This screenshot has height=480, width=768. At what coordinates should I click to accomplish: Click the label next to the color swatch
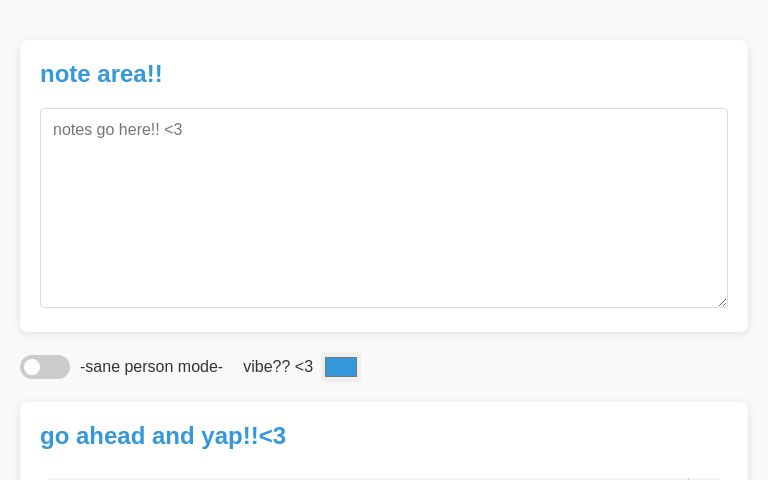(x=278, y=367)
